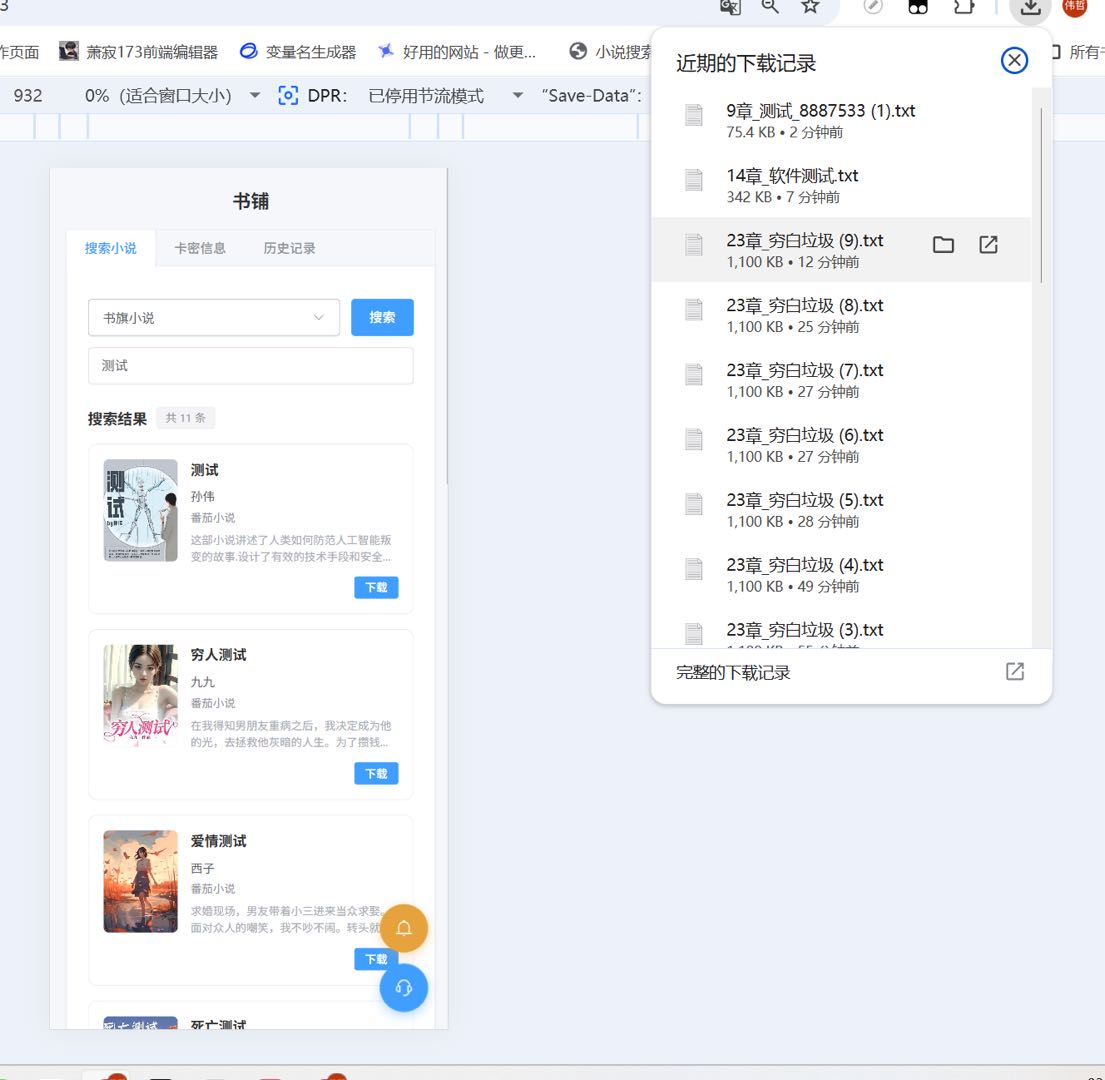Screen dimensions: 1105x1080
Task: Click the browser downloads toolbar icon
Action: [x=1030, y=7]
